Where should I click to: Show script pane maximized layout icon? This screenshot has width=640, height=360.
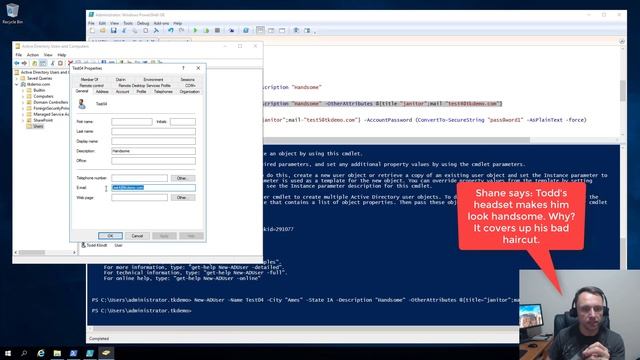tap(282, 31)
